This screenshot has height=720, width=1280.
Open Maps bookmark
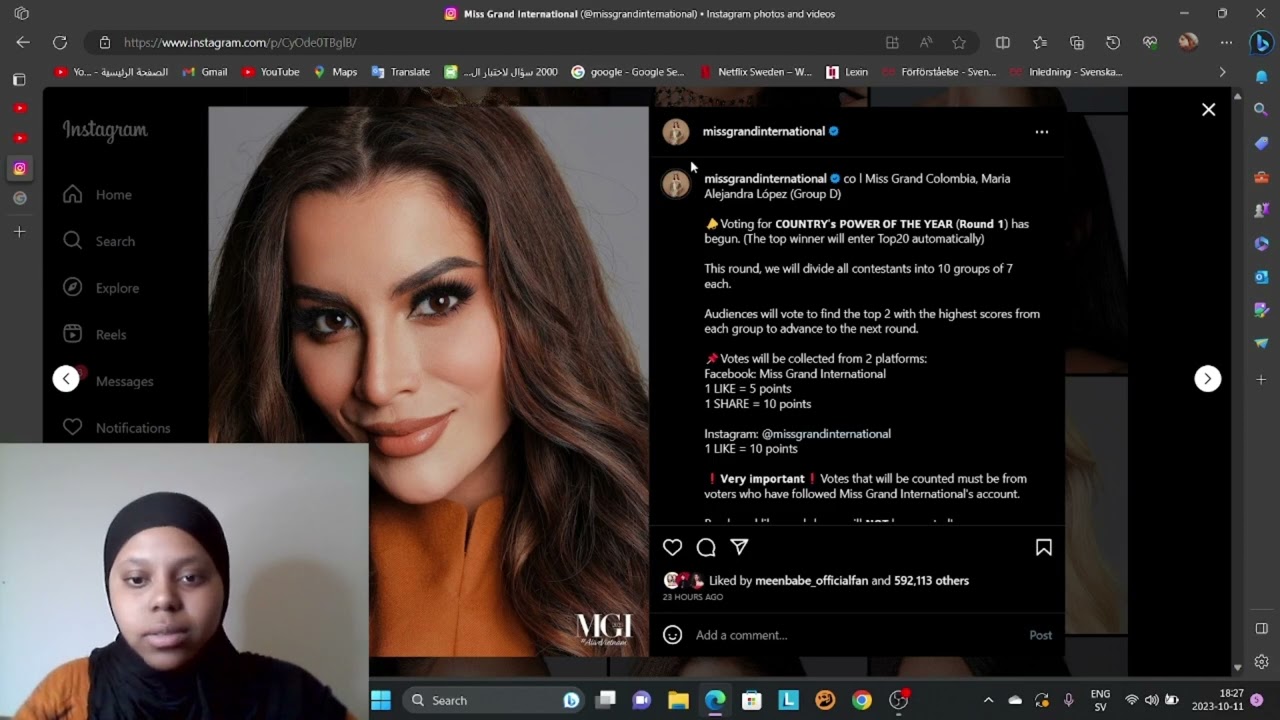335,72
